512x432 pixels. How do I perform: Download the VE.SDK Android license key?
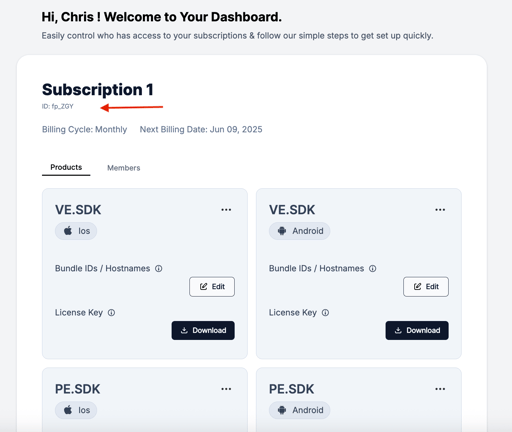coord(417,330)
